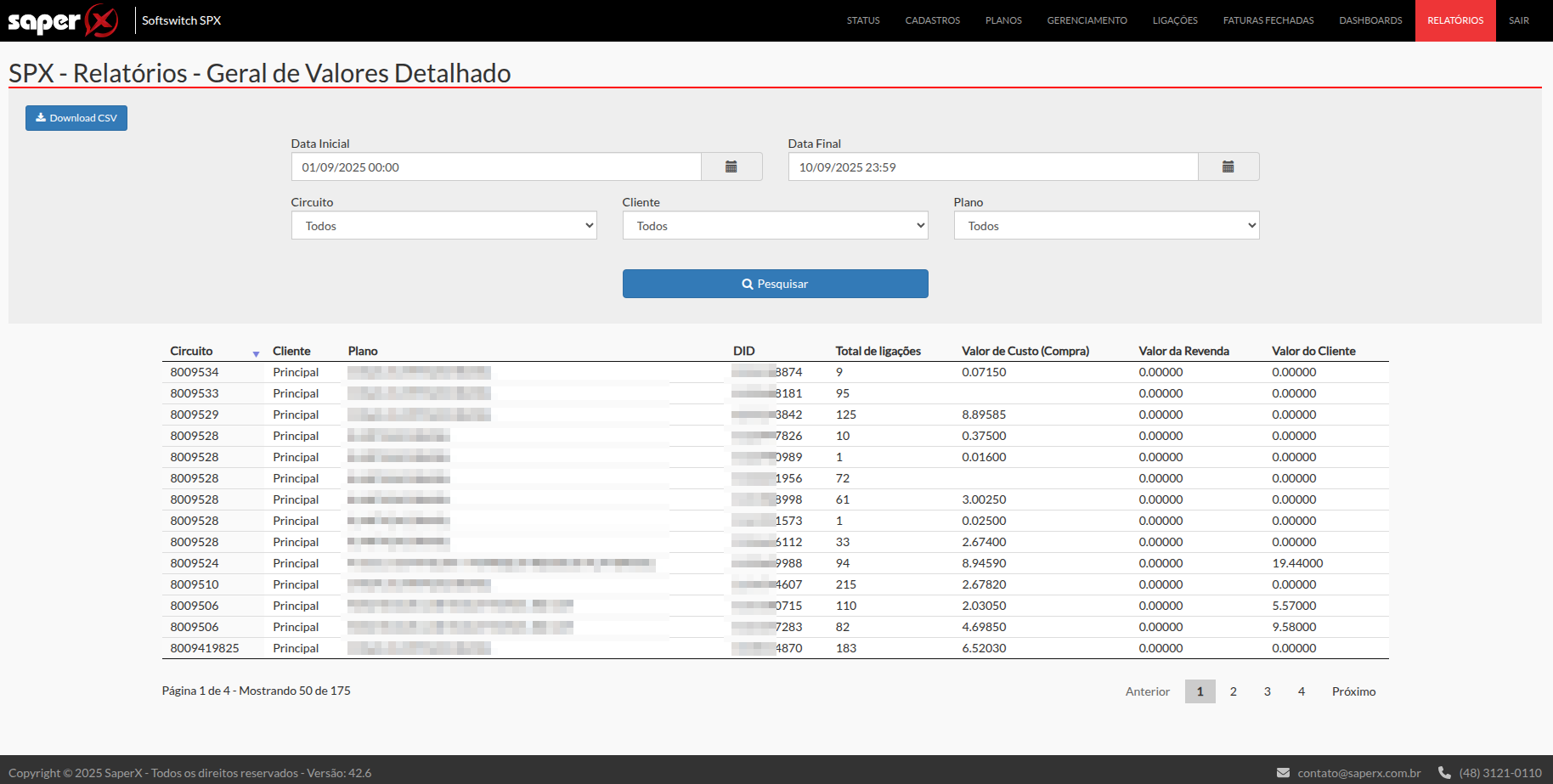This screenshot has height=784, width=1553.
Task: Click the page status text Página 1 de 4
Action: point(195,691)
